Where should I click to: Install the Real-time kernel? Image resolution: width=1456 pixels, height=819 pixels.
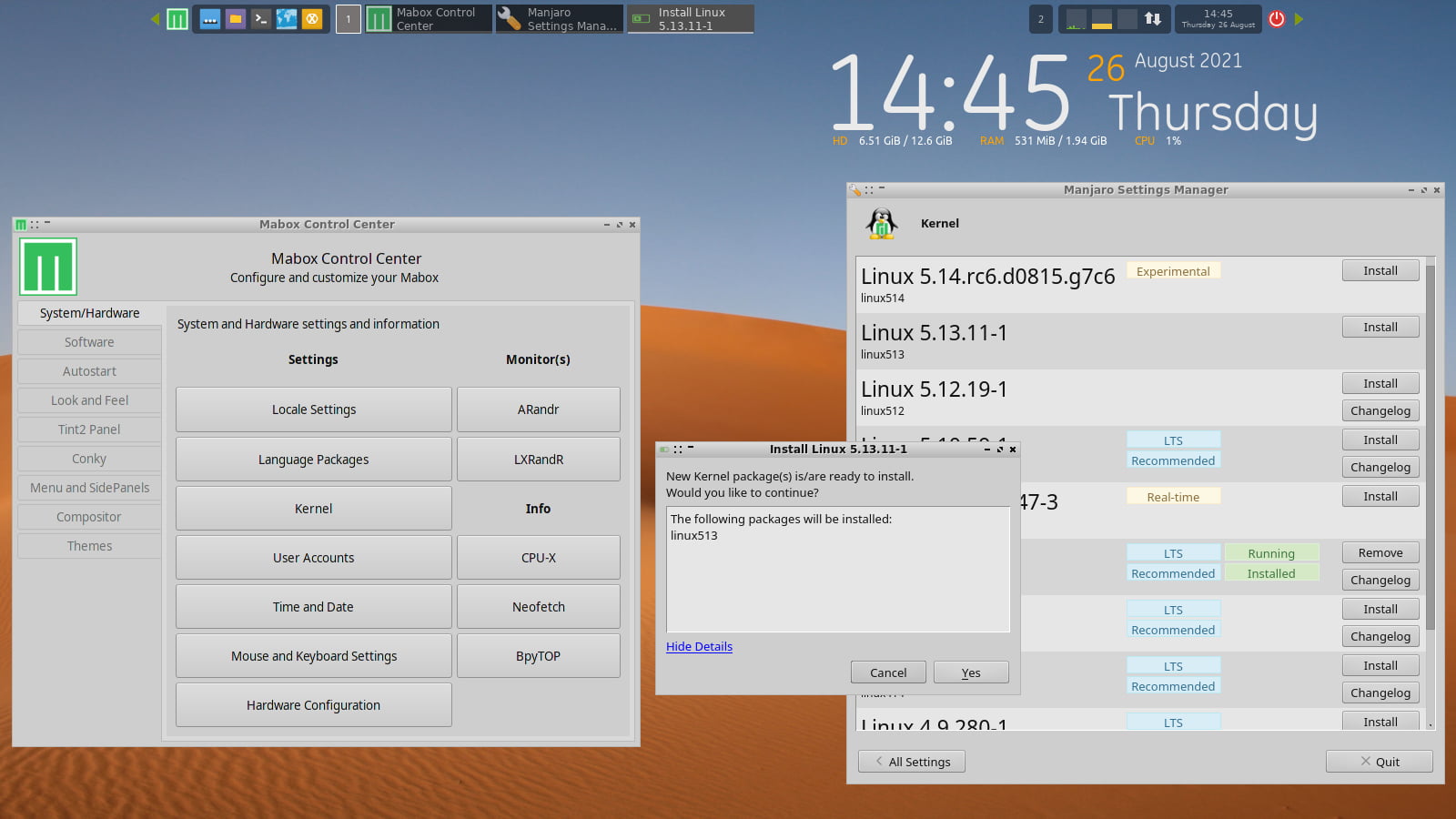[1380, 497]
